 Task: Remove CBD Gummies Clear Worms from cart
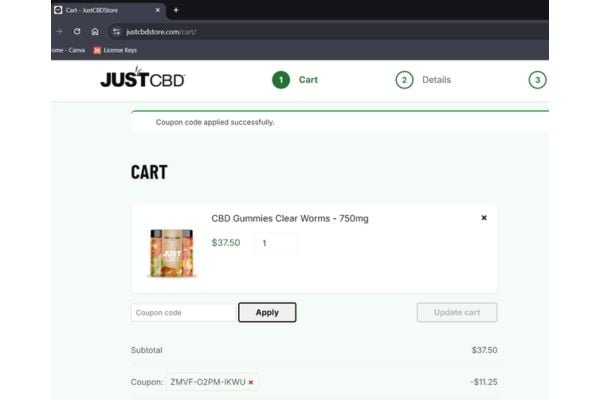coord(484,218)
